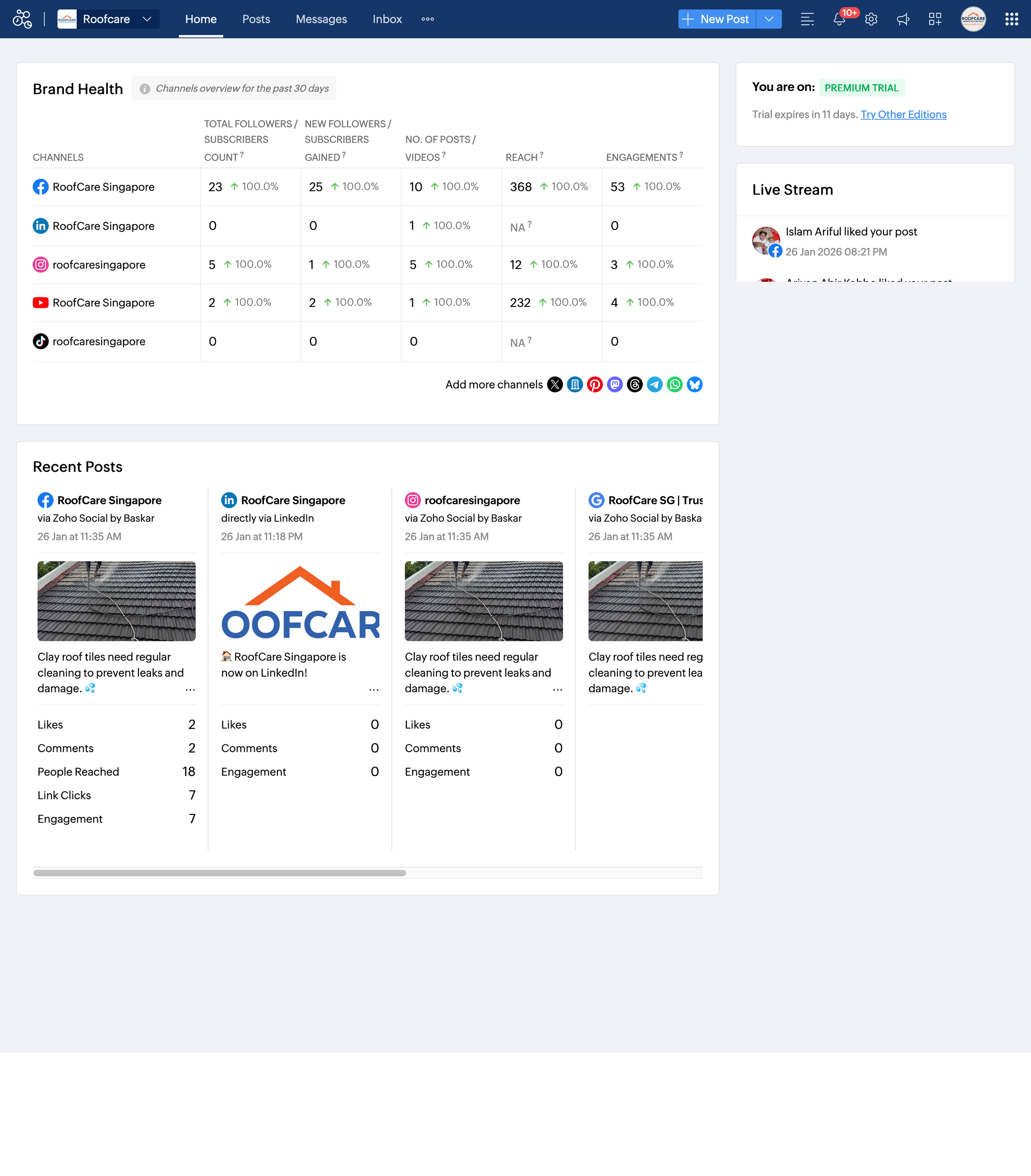Open the drafts list icon in header

click(x=807, y=19)
